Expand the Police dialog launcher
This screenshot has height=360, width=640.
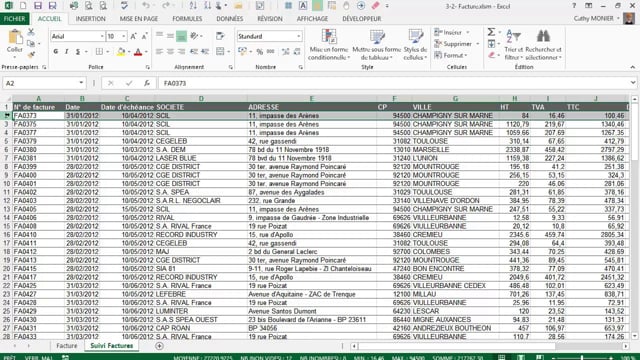tap(147, 67)
